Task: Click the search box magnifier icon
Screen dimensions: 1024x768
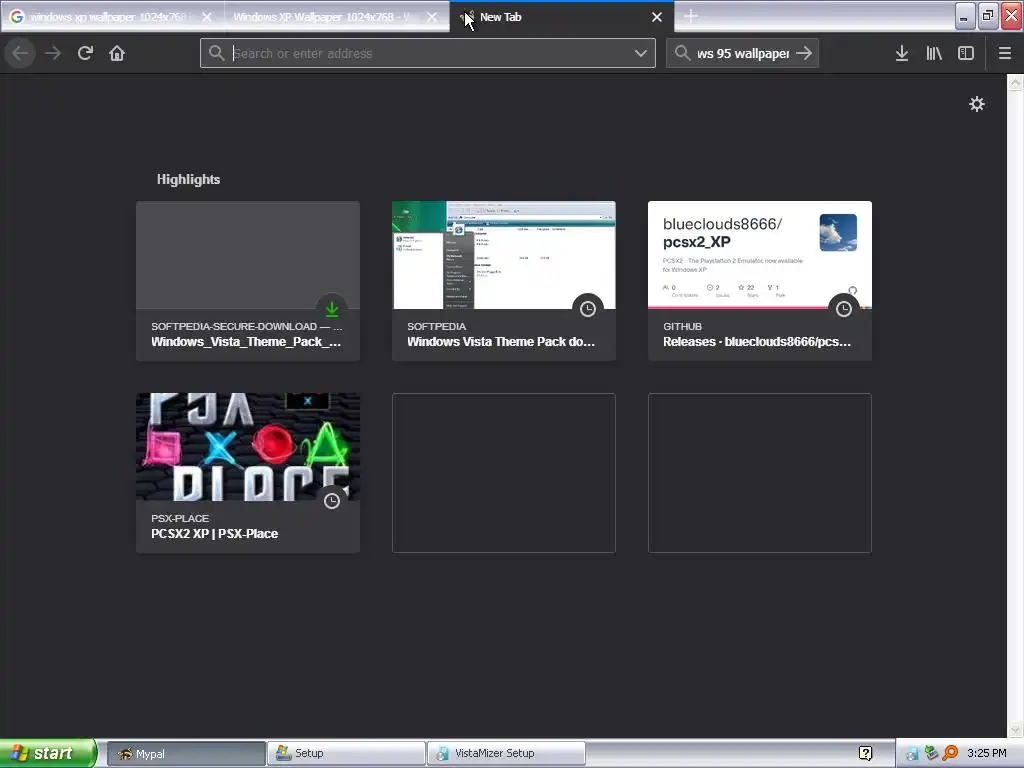Action: click(682, 53)
